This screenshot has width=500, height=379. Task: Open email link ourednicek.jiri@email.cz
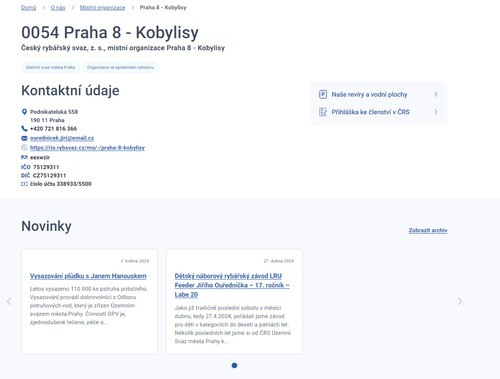[62, 138]
